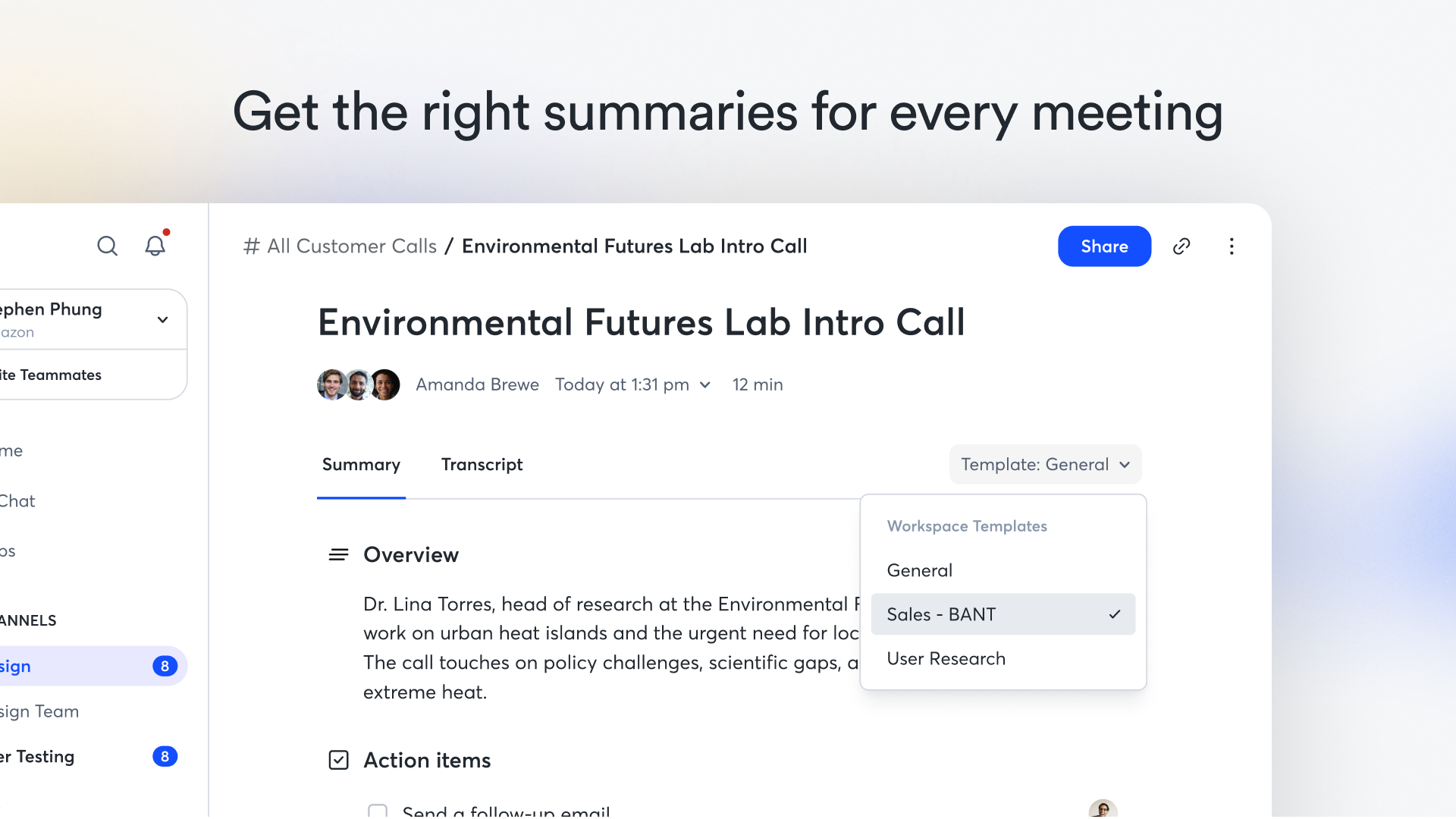Open the three-dot more options menu

click(1232, 246)
